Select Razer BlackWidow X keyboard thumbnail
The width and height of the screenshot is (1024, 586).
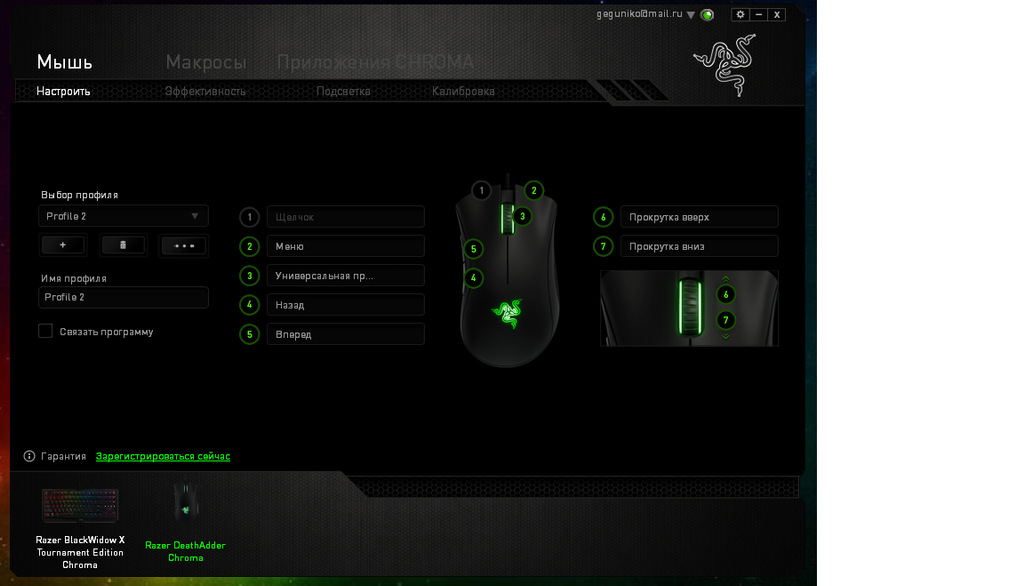(80, 506)
